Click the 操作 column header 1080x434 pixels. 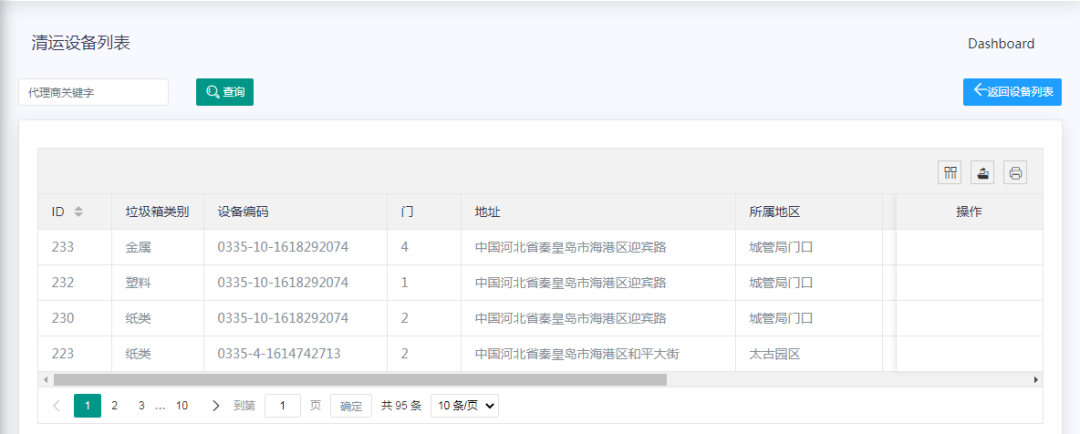point(969,212)
